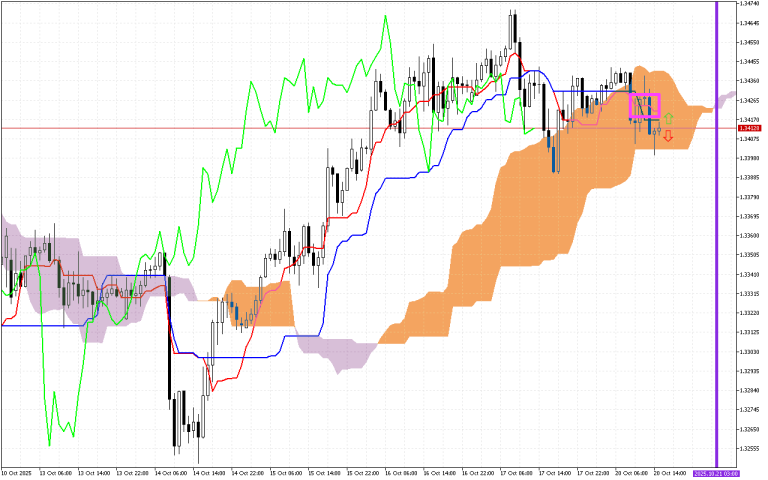
Task: Click price level 1.32650 on the scale
Action: [x=750, y=430]
